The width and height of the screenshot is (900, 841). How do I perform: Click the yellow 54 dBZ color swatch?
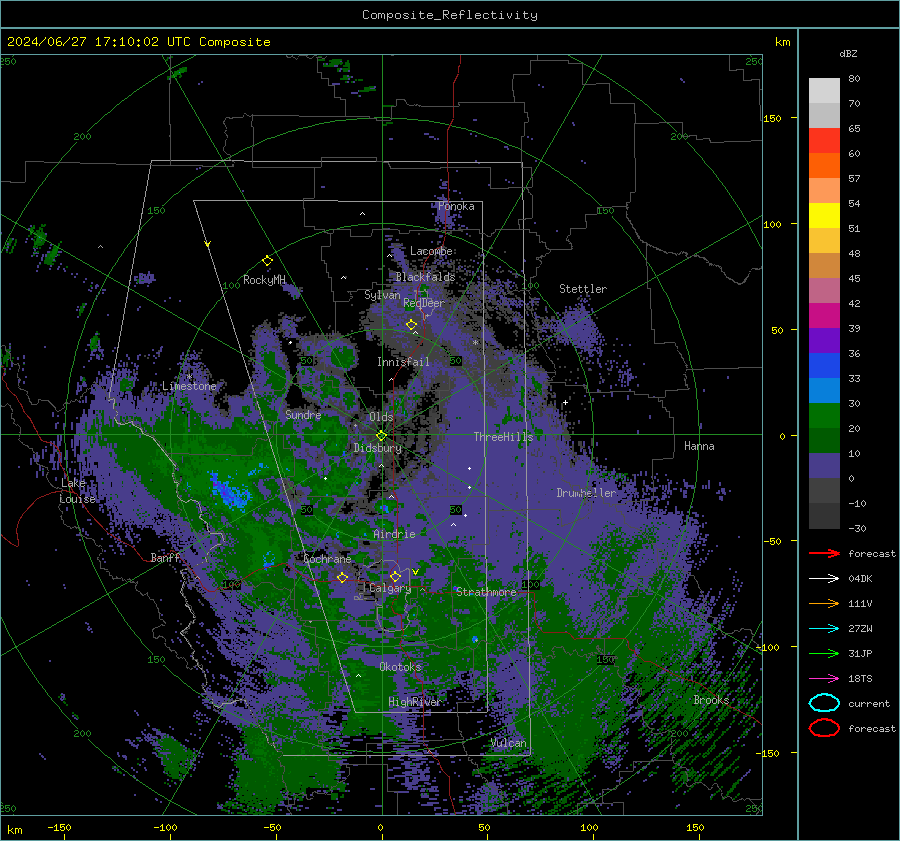point(824,216)
